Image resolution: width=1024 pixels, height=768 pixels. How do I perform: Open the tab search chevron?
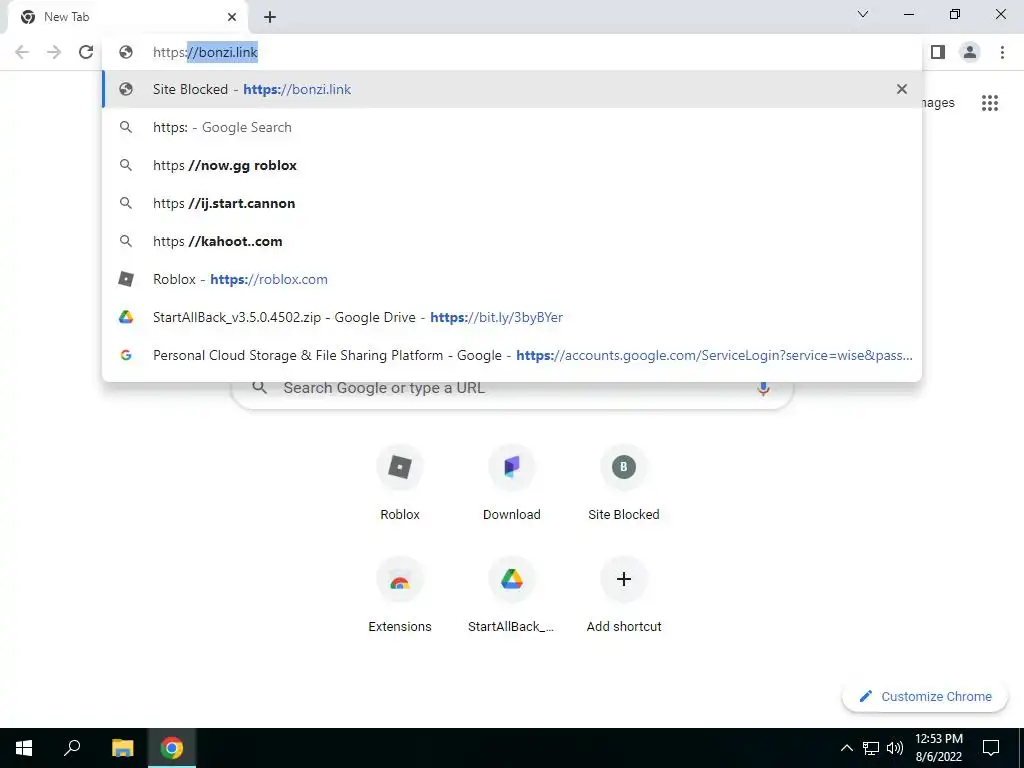point(863,14)
